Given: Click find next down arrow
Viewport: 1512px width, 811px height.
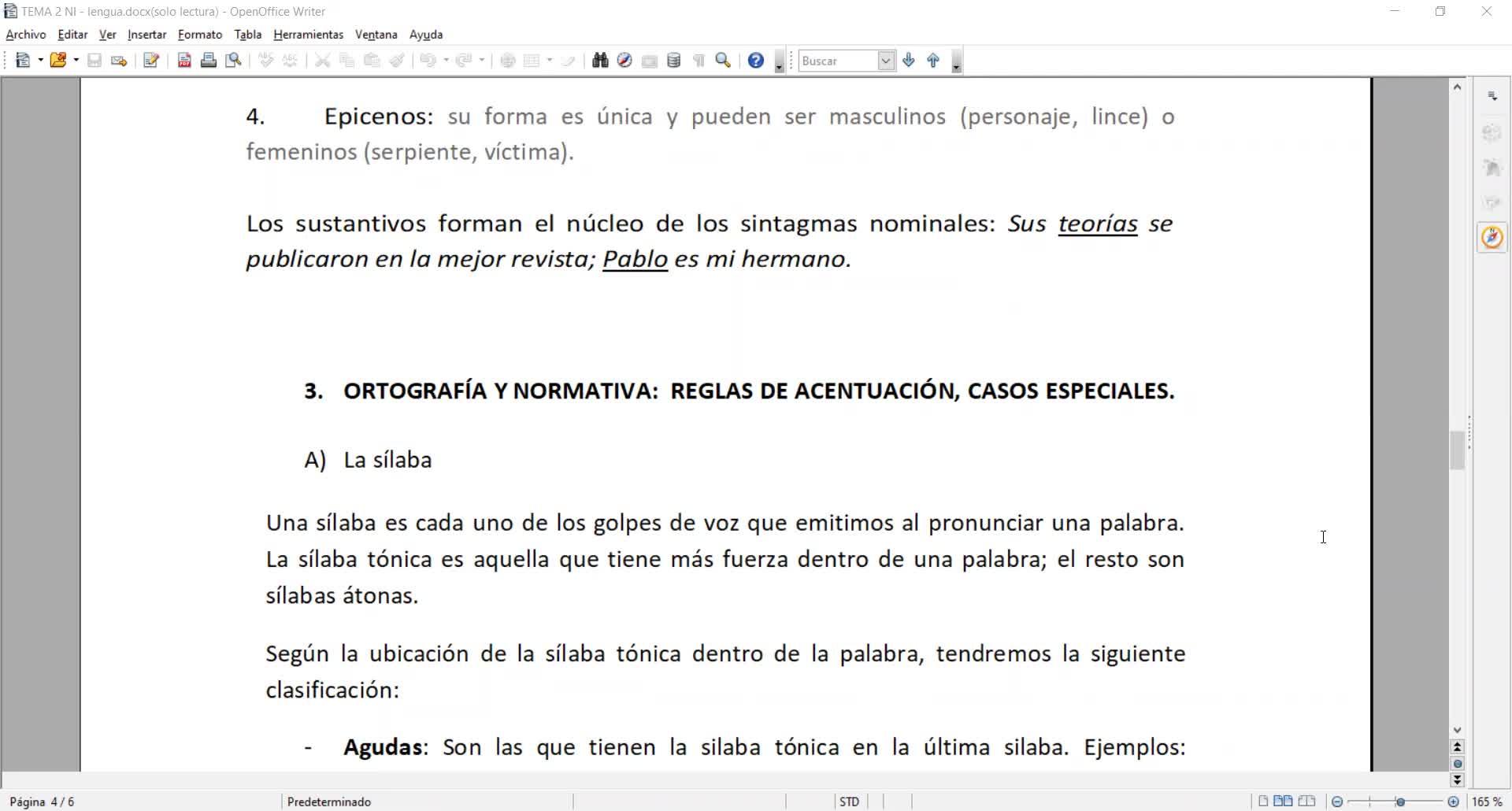Looking at the screenshot, I should 909,61.
